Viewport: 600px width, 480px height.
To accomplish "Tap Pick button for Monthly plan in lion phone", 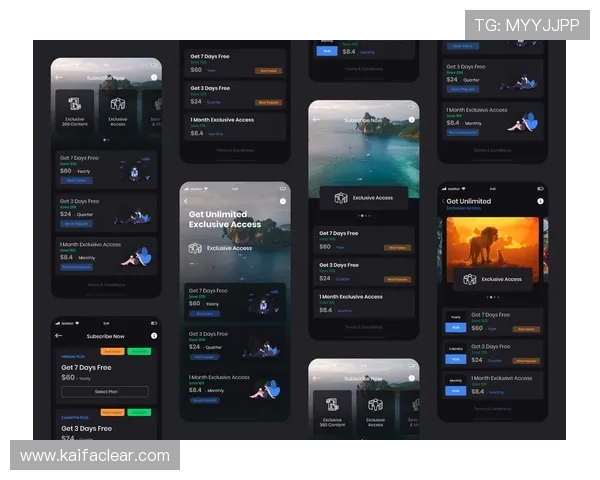I will coord(456,391).
